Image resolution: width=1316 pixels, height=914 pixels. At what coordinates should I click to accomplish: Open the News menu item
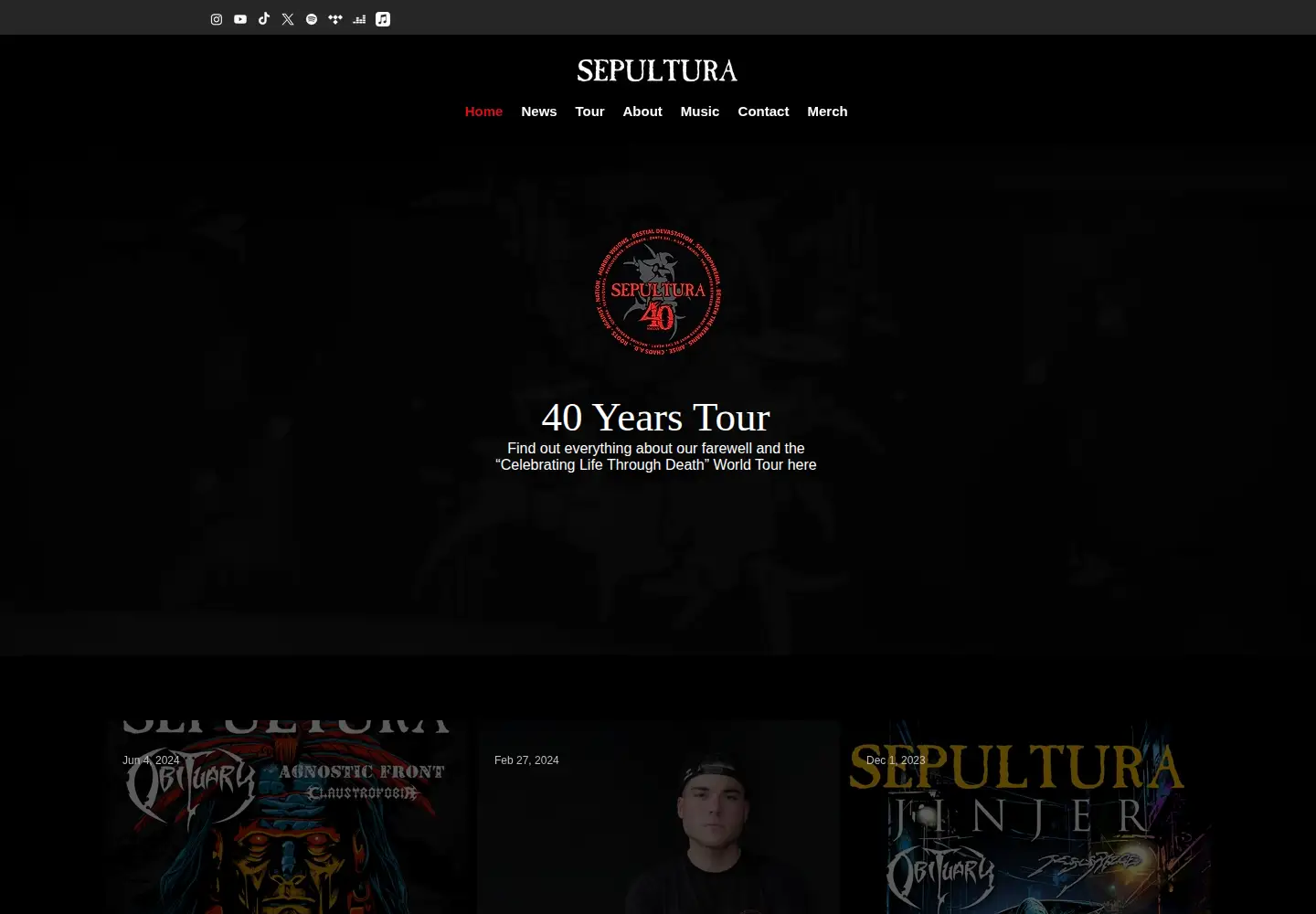pyautogui.click(x=539, y=112)
